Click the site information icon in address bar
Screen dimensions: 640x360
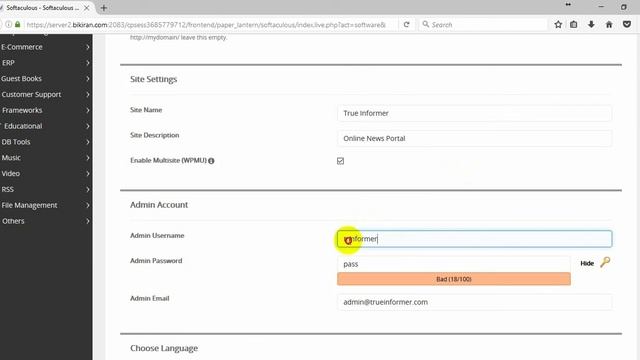pos(9,24)
